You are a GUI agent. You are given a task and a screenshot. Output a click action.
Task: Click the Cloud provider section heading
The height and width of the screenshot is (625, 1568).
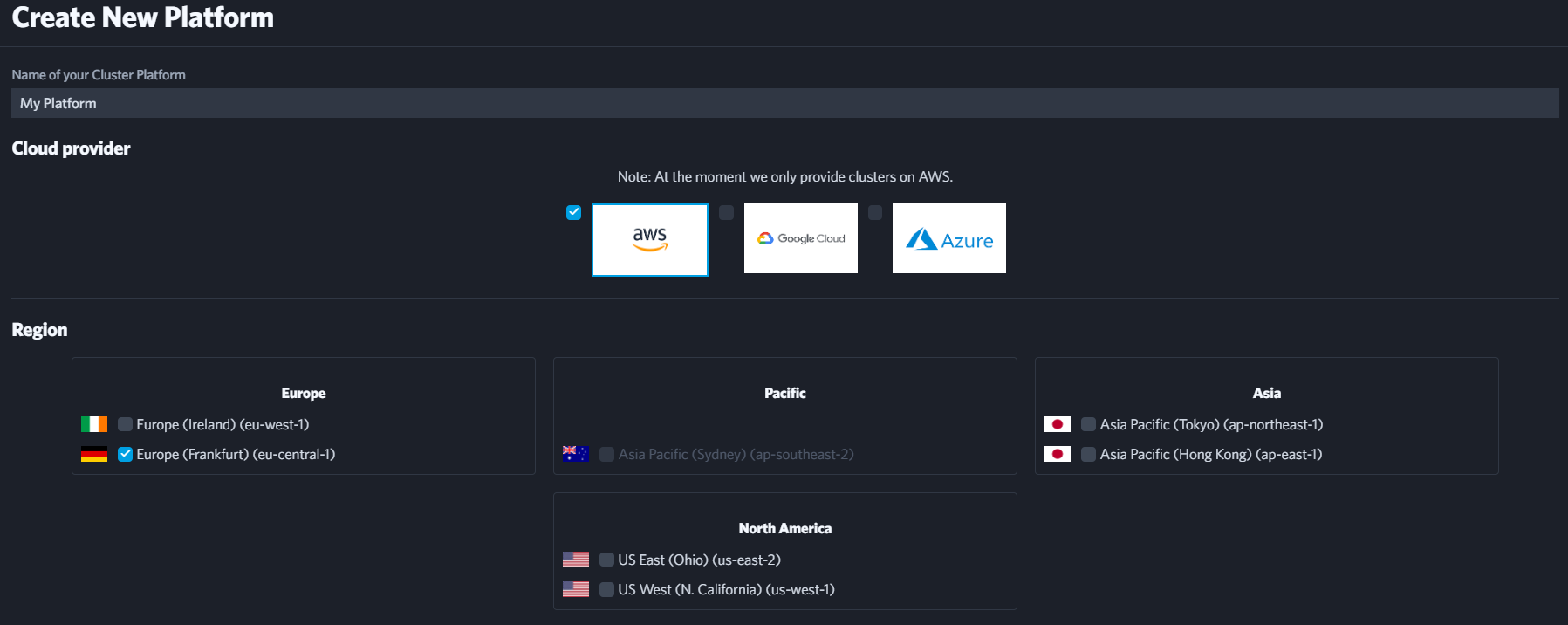(x=71, y=148)
